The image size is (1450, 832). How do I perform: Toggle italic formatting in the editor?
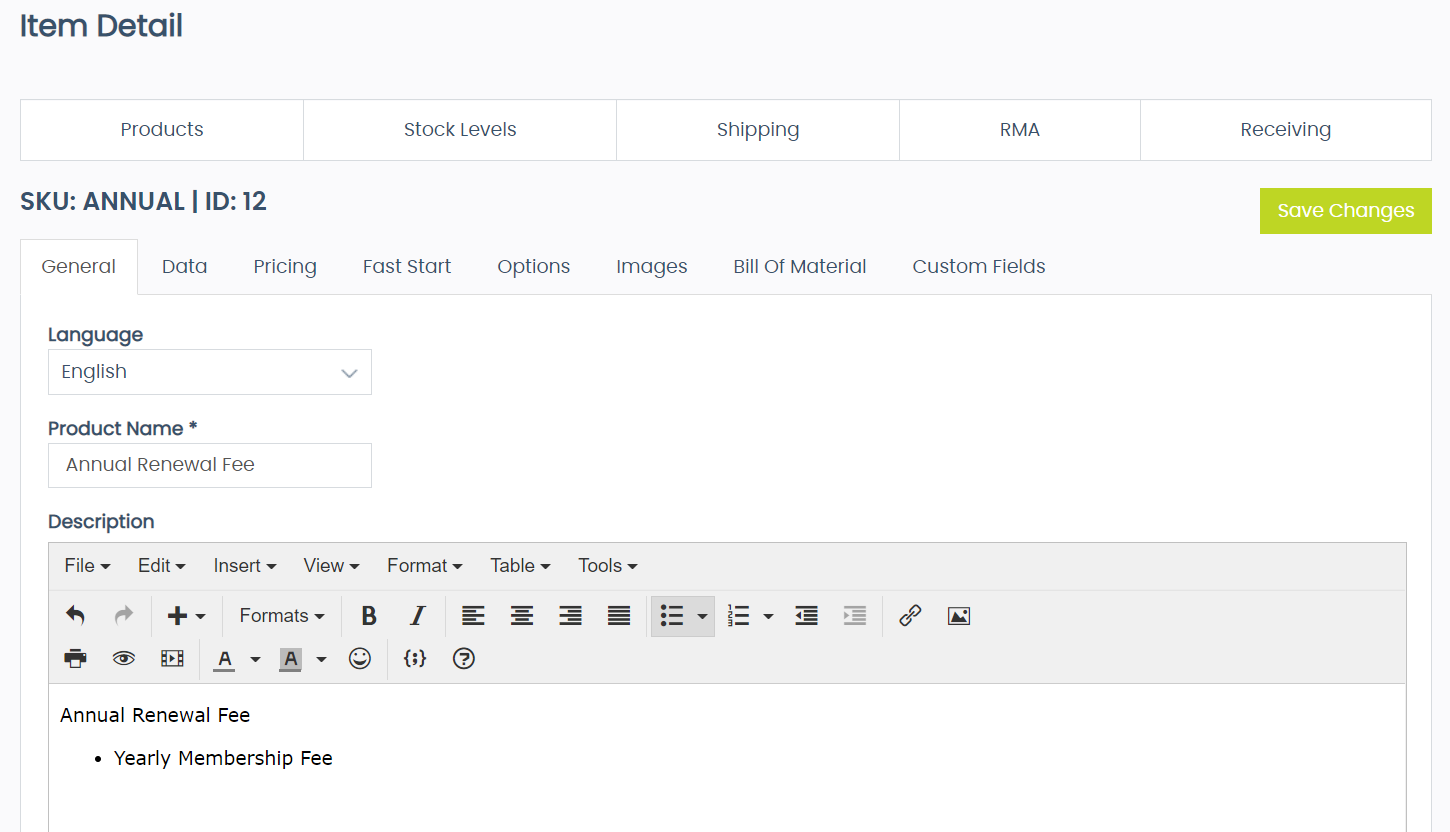coord(417,615)
